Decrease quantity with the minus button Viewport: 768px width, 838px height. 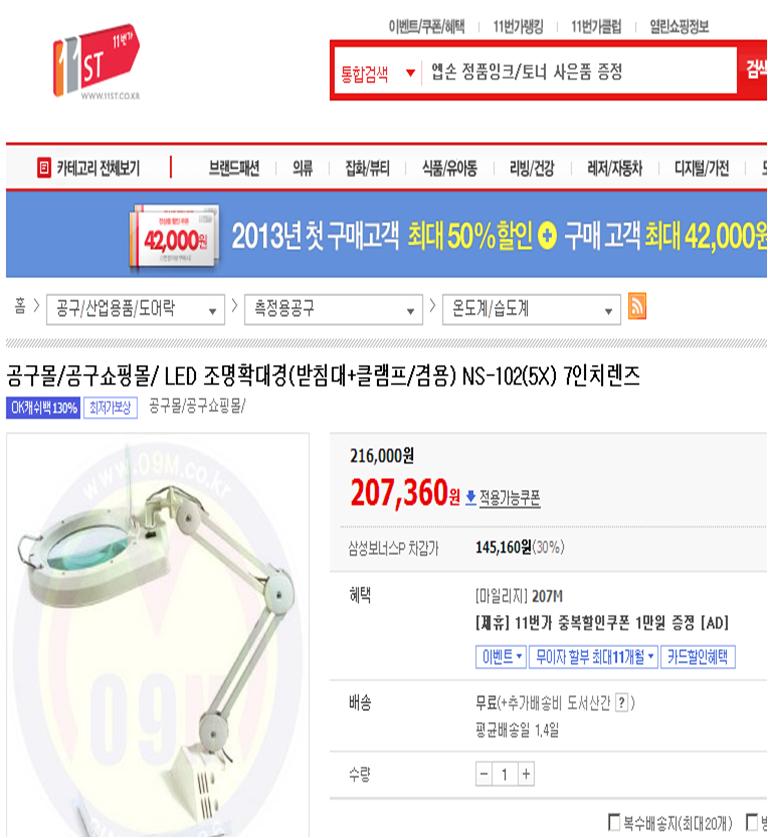(484, 773)
